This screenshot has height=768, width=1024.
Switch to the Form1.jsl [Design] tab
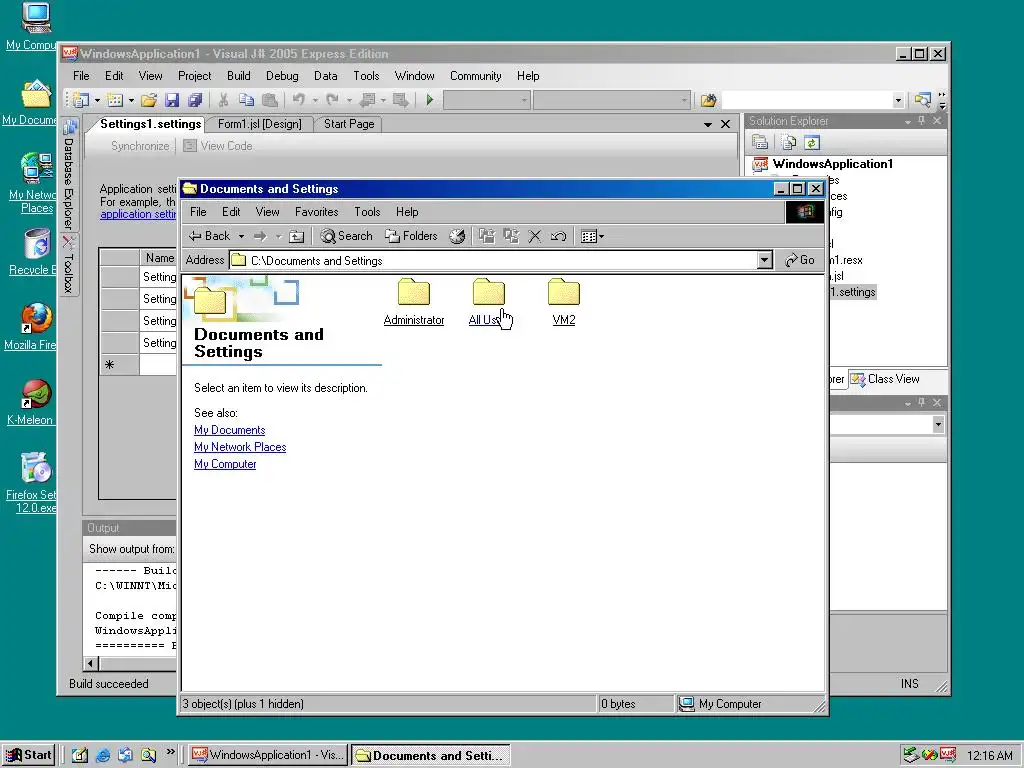click(259, 124)
